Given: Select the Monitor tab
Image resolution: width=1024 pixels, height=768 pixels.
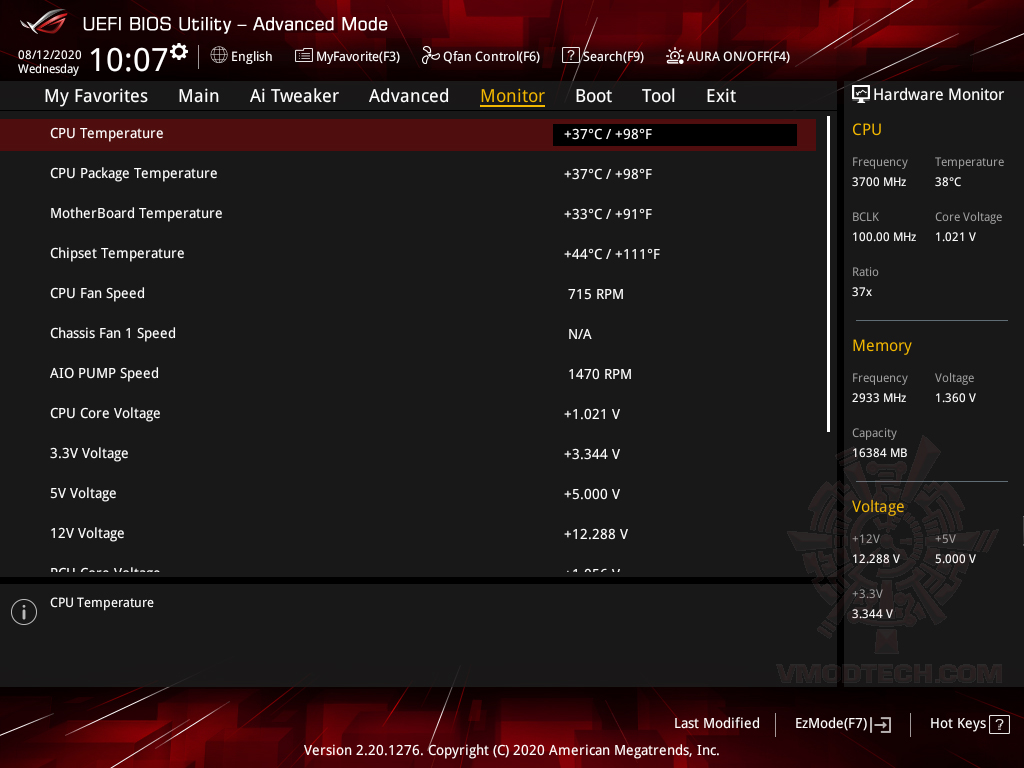Looking at the screenshot, I should 512,95.
